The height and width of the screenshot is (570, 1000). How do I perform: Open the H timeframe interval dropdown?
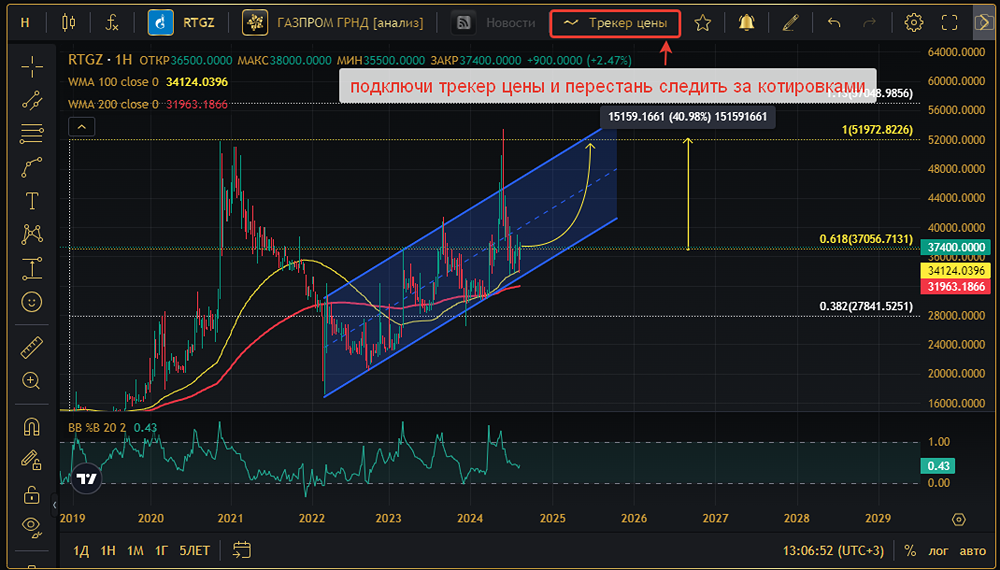coord(25,22)
